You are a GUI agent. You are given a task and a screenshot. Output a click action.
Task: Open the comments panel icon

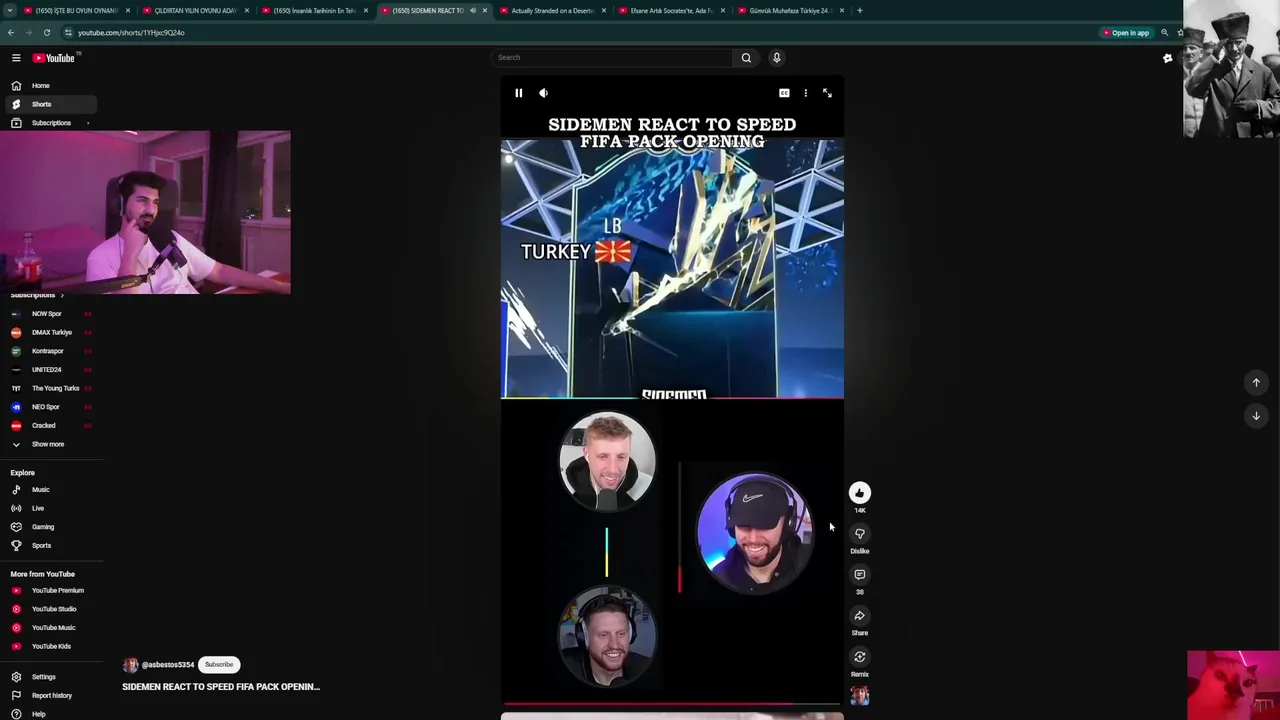pyautogui.click(x=860, y=575)
